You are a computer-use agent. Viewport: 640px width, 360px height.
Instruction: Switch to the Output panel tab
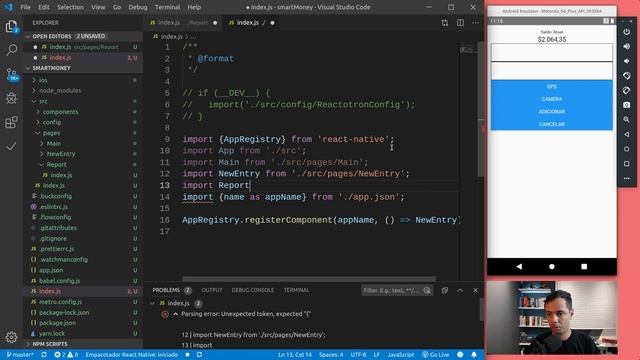(212, 290)
